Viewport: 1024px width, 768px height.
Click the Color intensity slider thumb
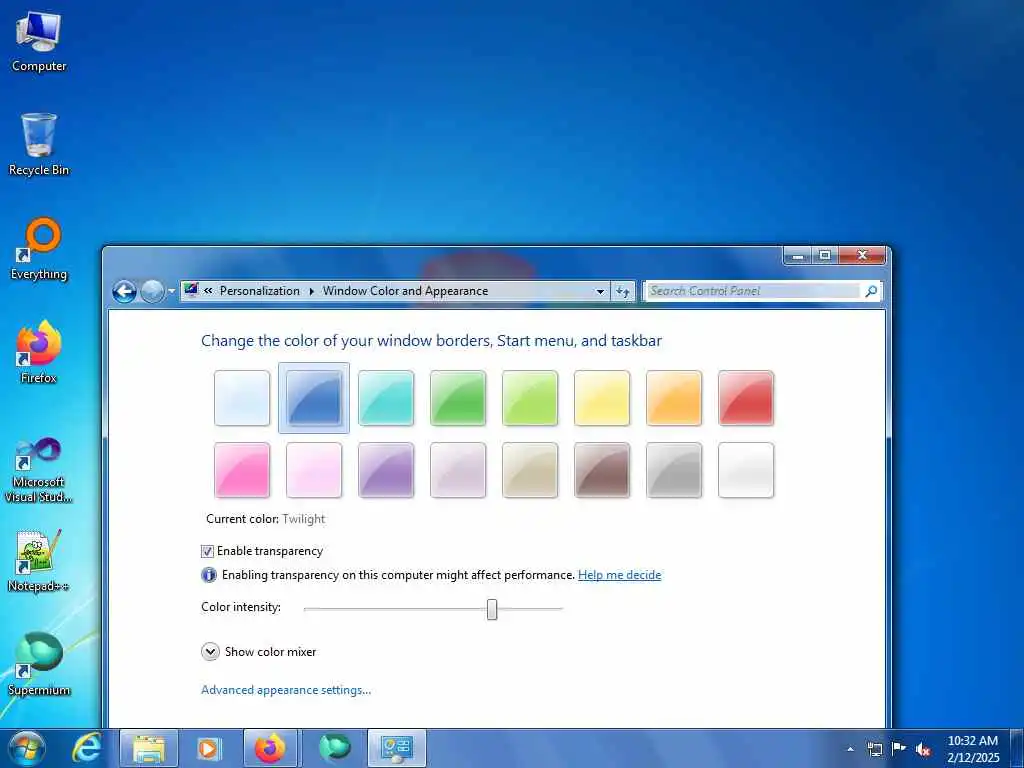tap(492, 609)
